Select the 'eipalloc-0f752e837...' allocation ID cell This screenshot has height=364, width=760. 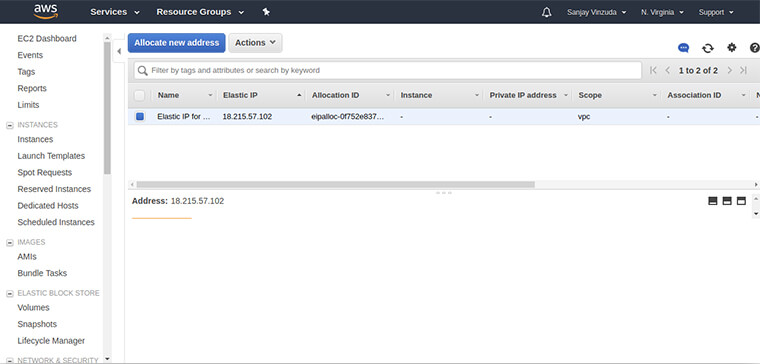click(x=348, y=116)
